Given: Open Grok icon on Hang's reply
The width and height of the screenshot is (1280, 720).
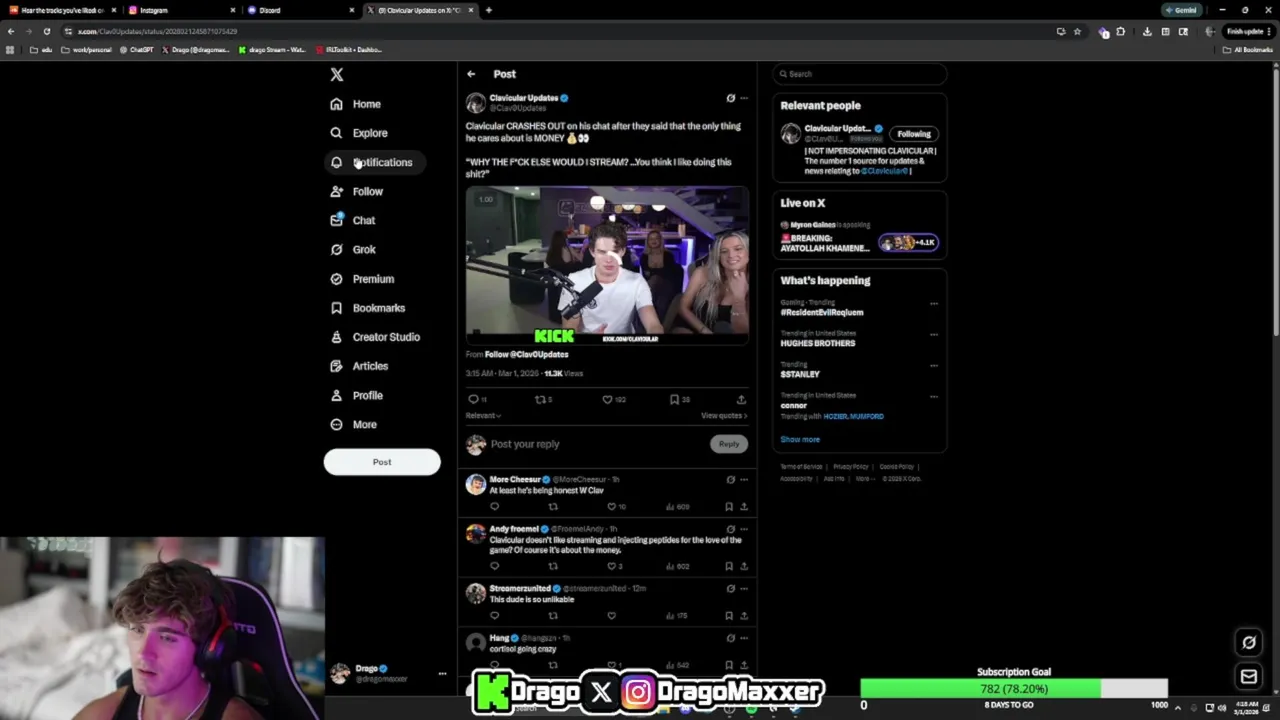Looking at the screenshot, I should coord(730,638).
